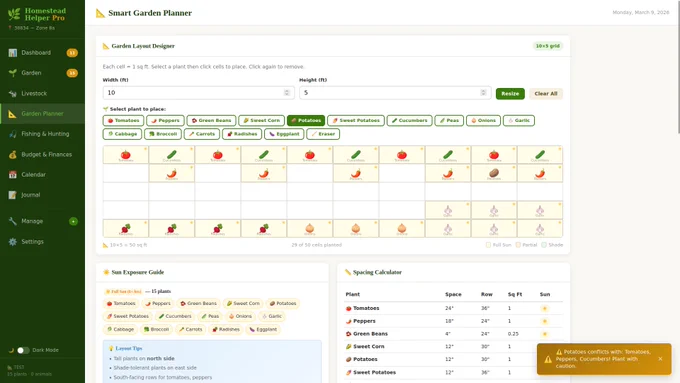Click the Homestead Helper Pro logo
Screen dimensions: 680x383
pyautogui.click(x=37, y=14)
